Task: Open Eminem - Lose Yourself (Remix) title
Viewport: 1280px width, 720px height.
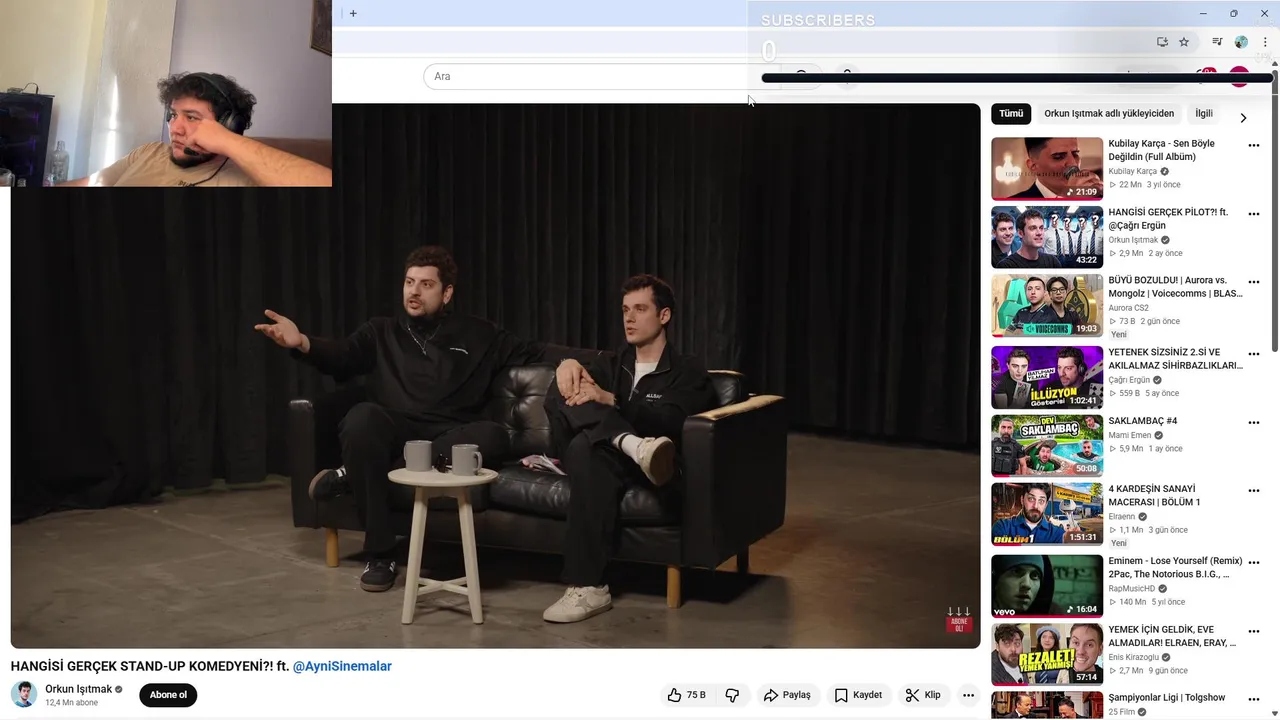Action: point(1175,568)
